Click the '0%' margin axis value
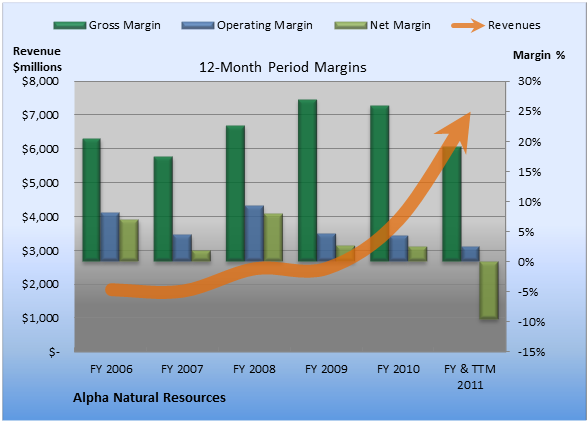The image size is (588, 422). (x=526, y=262)
